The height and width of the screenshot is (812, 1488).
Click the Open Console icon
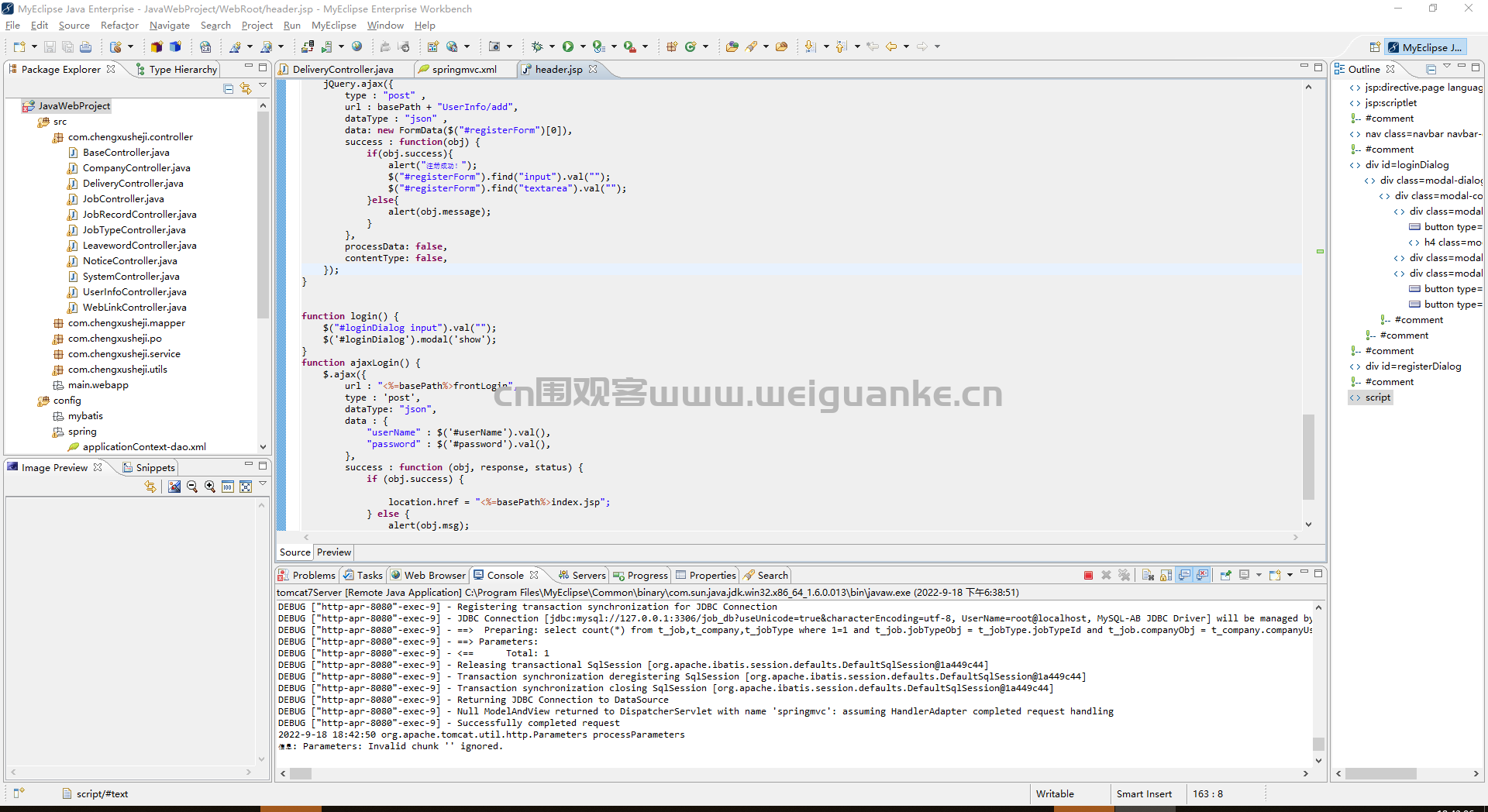(1275, 575)
